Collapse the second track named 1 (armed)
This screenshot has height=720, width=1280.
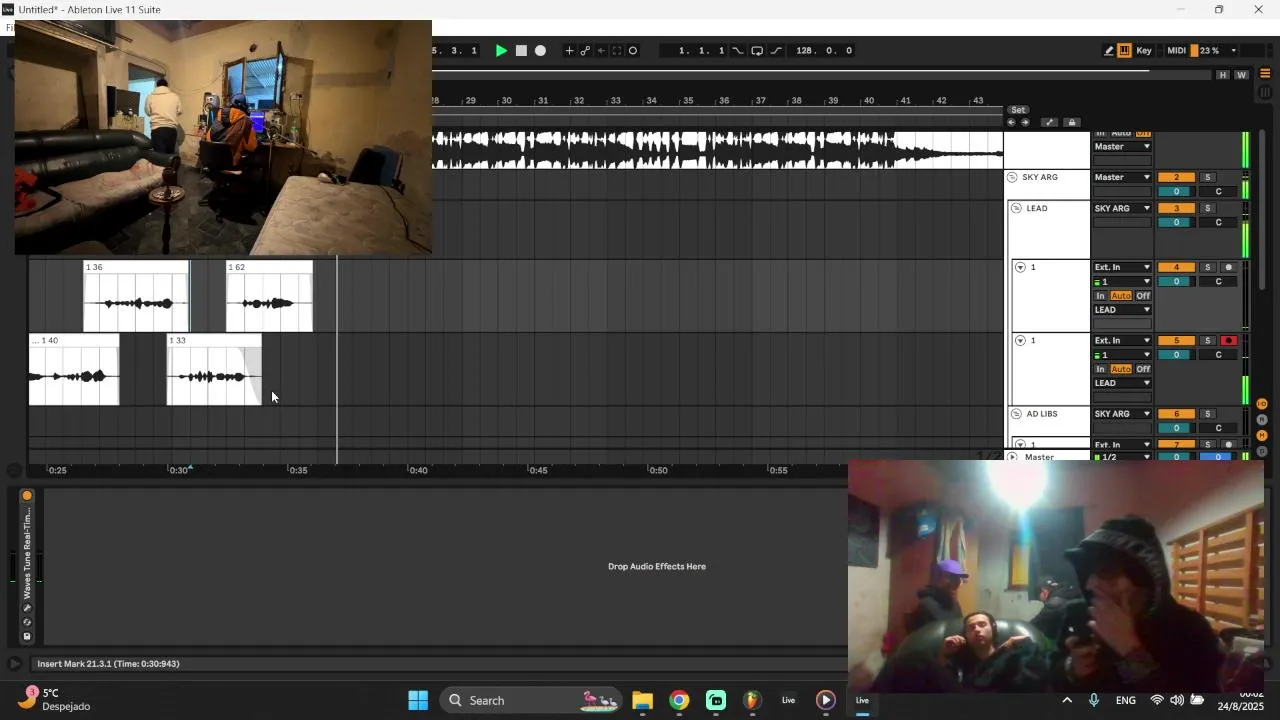(1020, 341)
